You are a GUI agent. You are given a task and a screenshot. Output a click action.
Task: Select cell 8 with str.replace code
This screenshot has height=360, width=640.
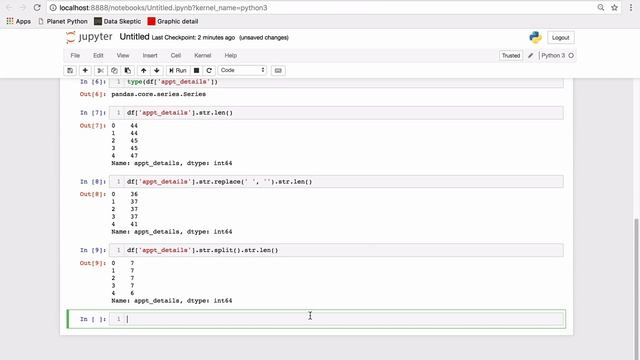pyautogui.click(x=336, y=182)
